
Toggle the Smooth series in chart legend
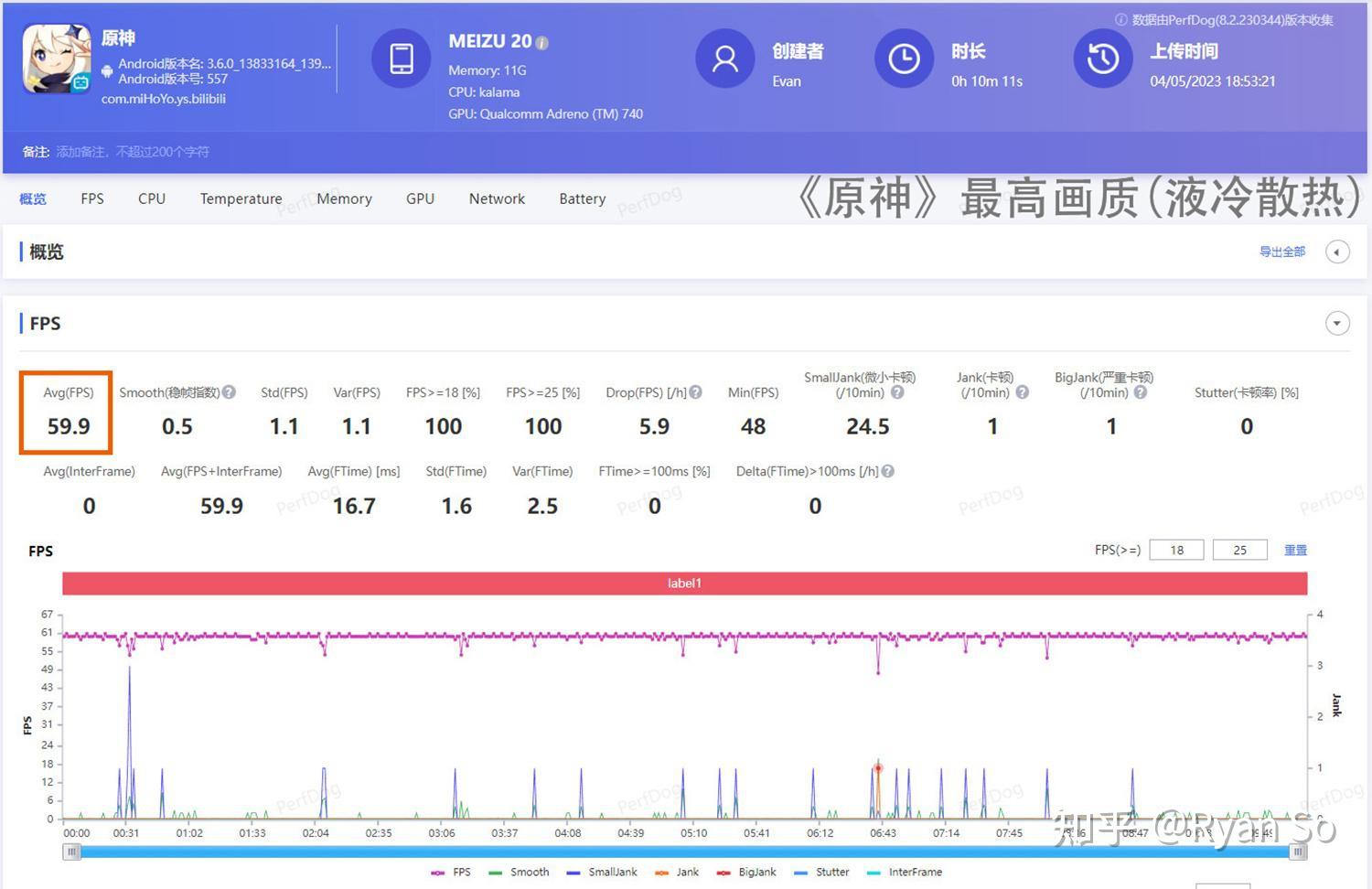click(x=520, y=872)
